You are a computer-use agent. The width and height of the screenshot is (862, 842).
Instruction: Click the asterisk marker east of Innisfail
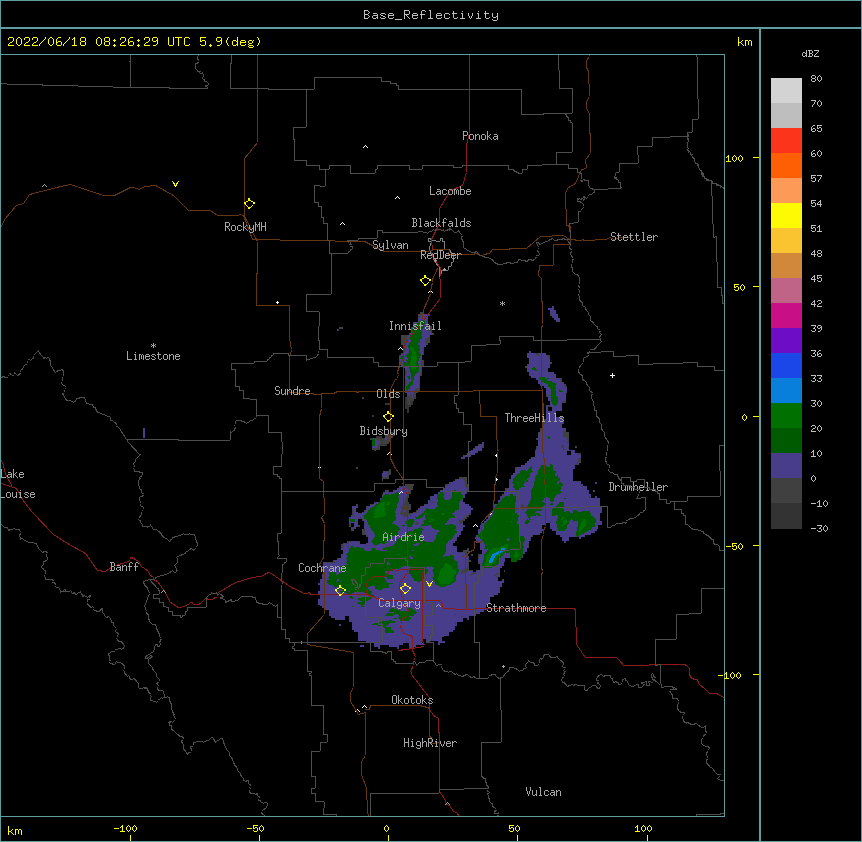(x=502, y=303)
